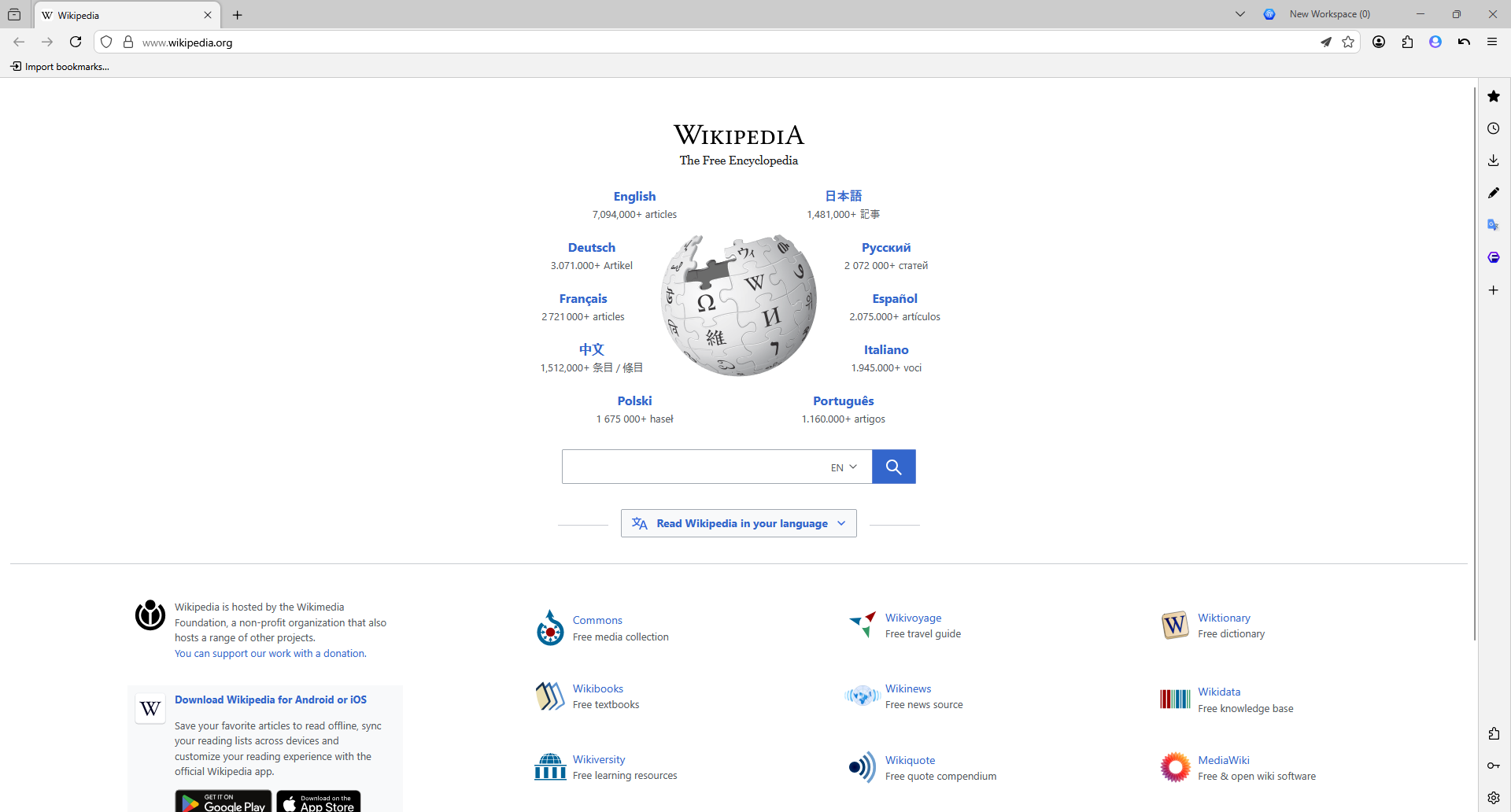The image size is (1511, 812).
Task: Click the Wikibooks logo icon
Action: (550, 696)
